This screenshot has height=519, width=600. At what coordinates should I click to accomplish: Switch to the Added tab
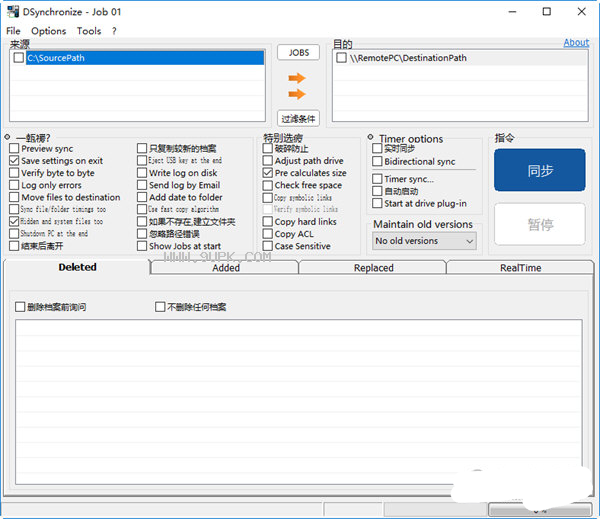[x=225, y=268]
